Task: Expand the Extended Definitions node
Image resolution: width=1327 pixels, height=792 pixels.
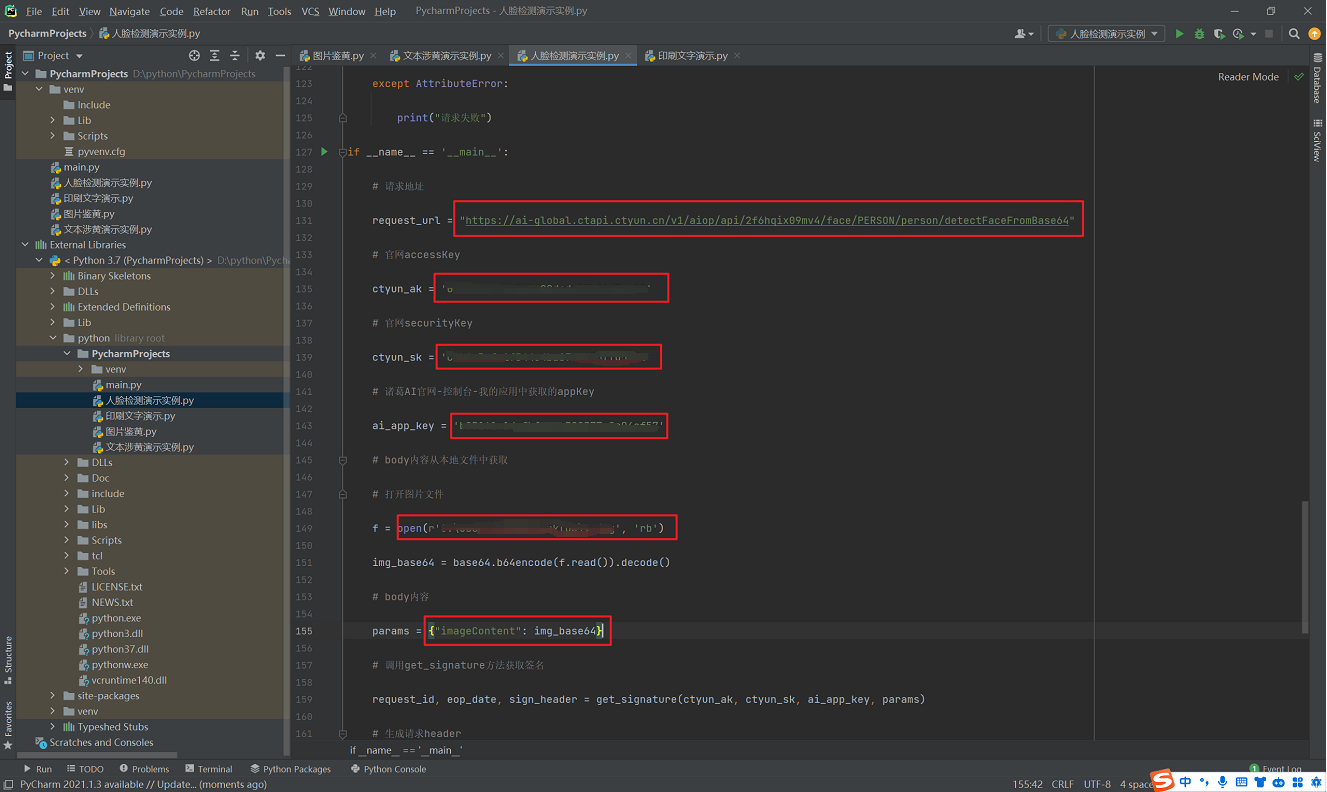Action: click(53, 307)
